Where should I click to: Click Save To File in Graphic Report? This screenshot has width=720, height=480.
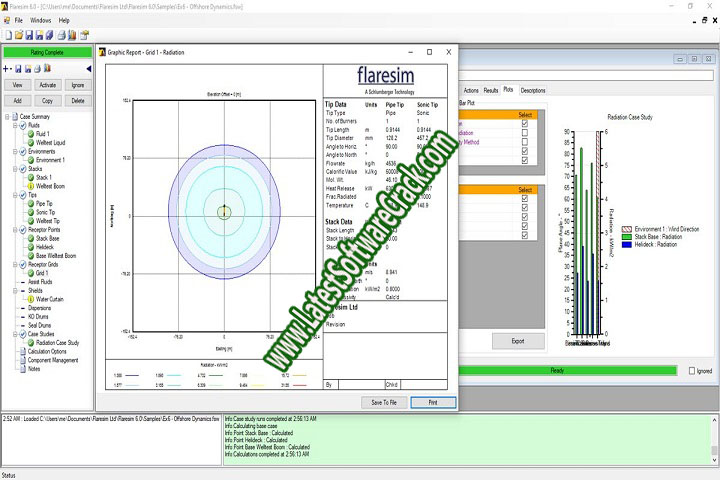tap(384, 402)
